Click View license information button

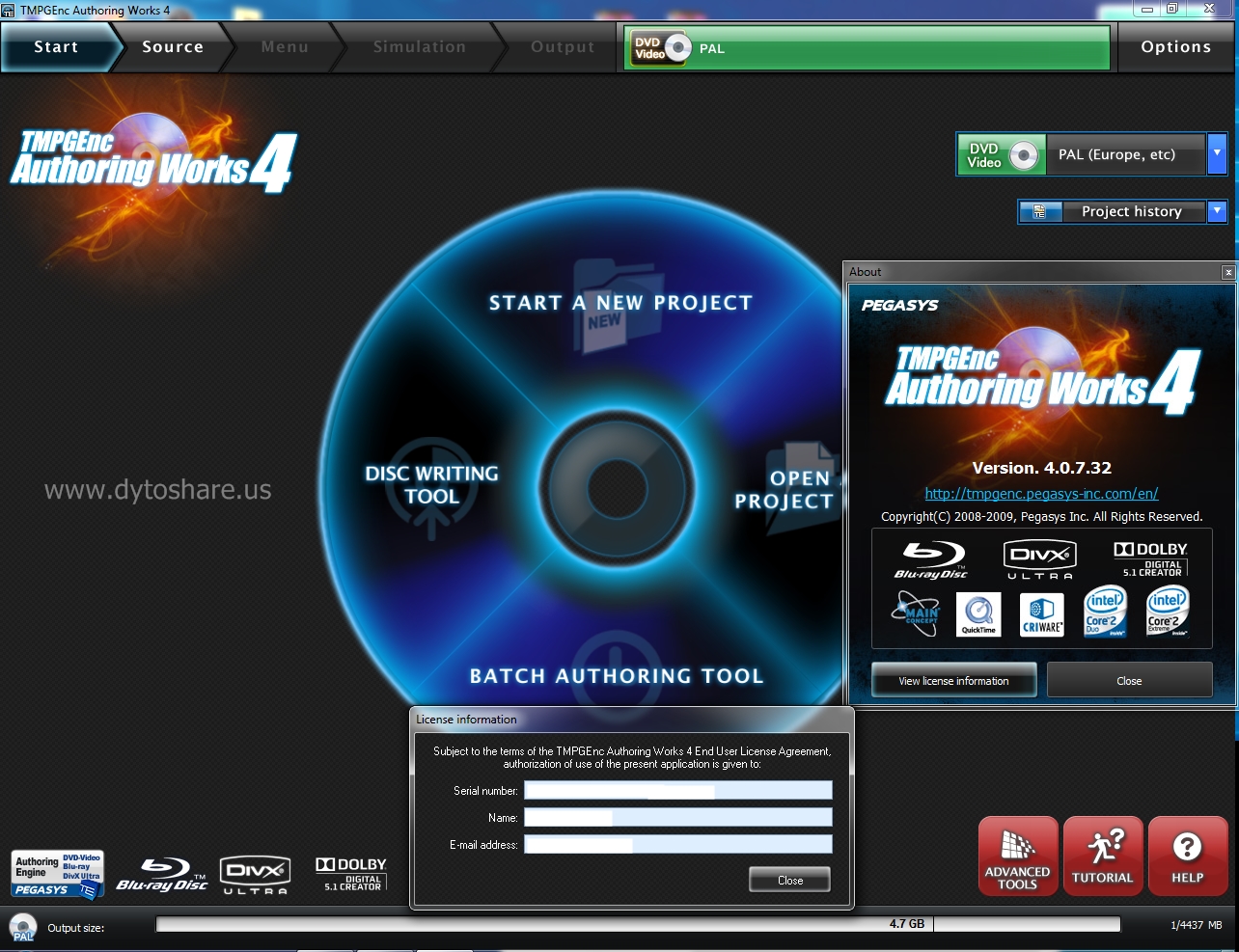pos(953,680)
